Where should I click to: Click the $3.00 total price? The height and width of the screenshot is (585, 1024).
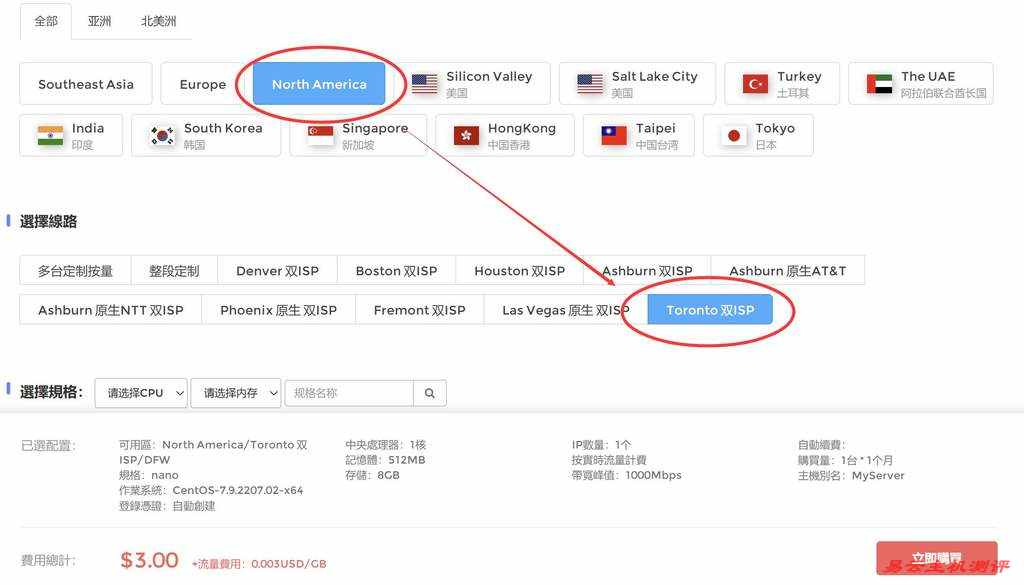(150, 560)
